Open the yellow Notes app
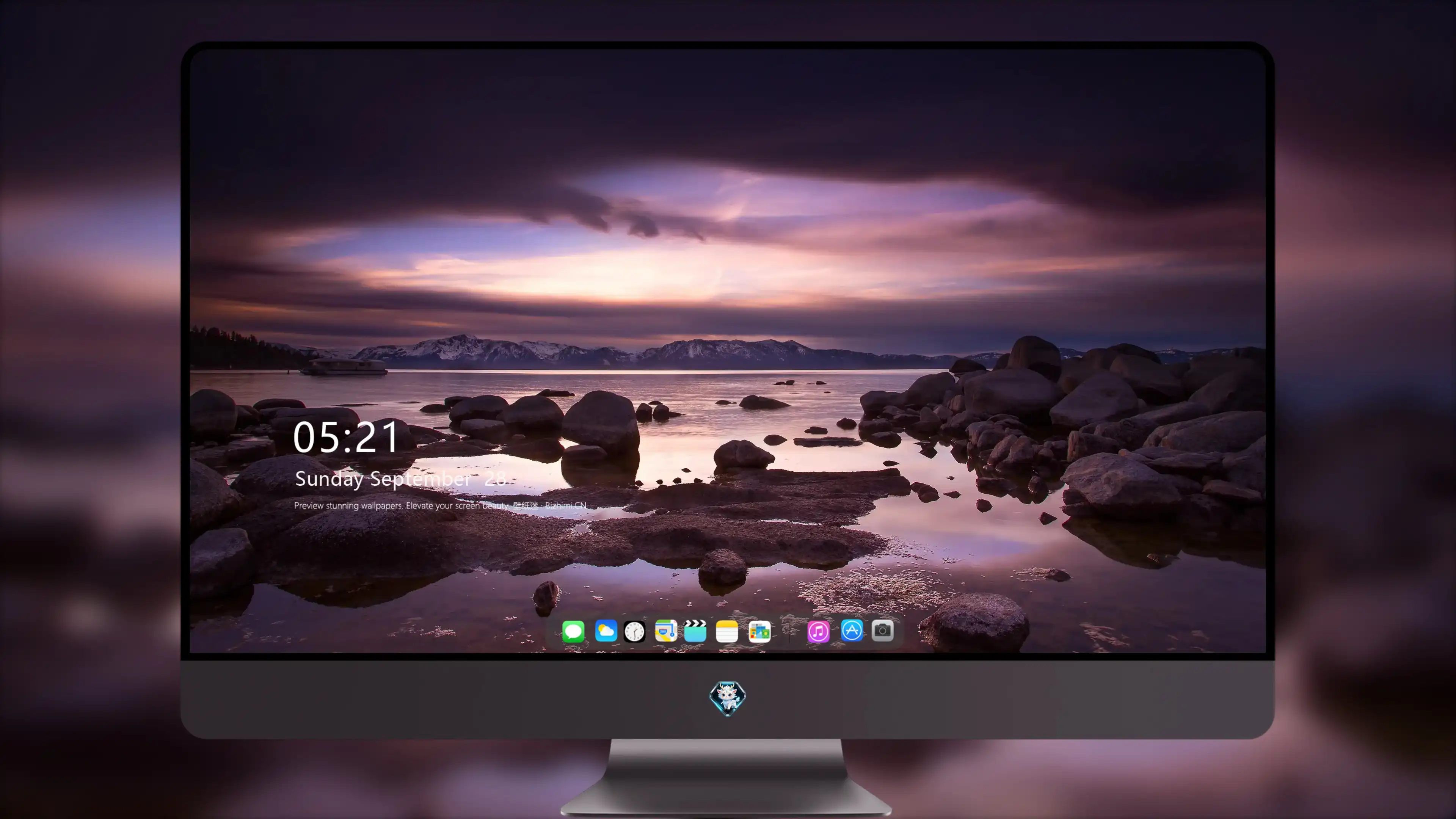Viewport: 1456px width, 819px height. click(x=727, y=631)
